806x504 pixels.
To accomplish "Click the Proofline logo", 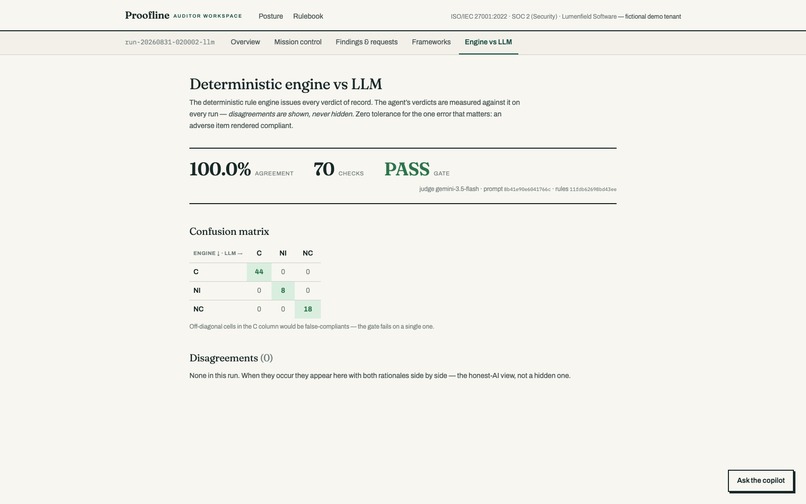I will click(147, 15).
